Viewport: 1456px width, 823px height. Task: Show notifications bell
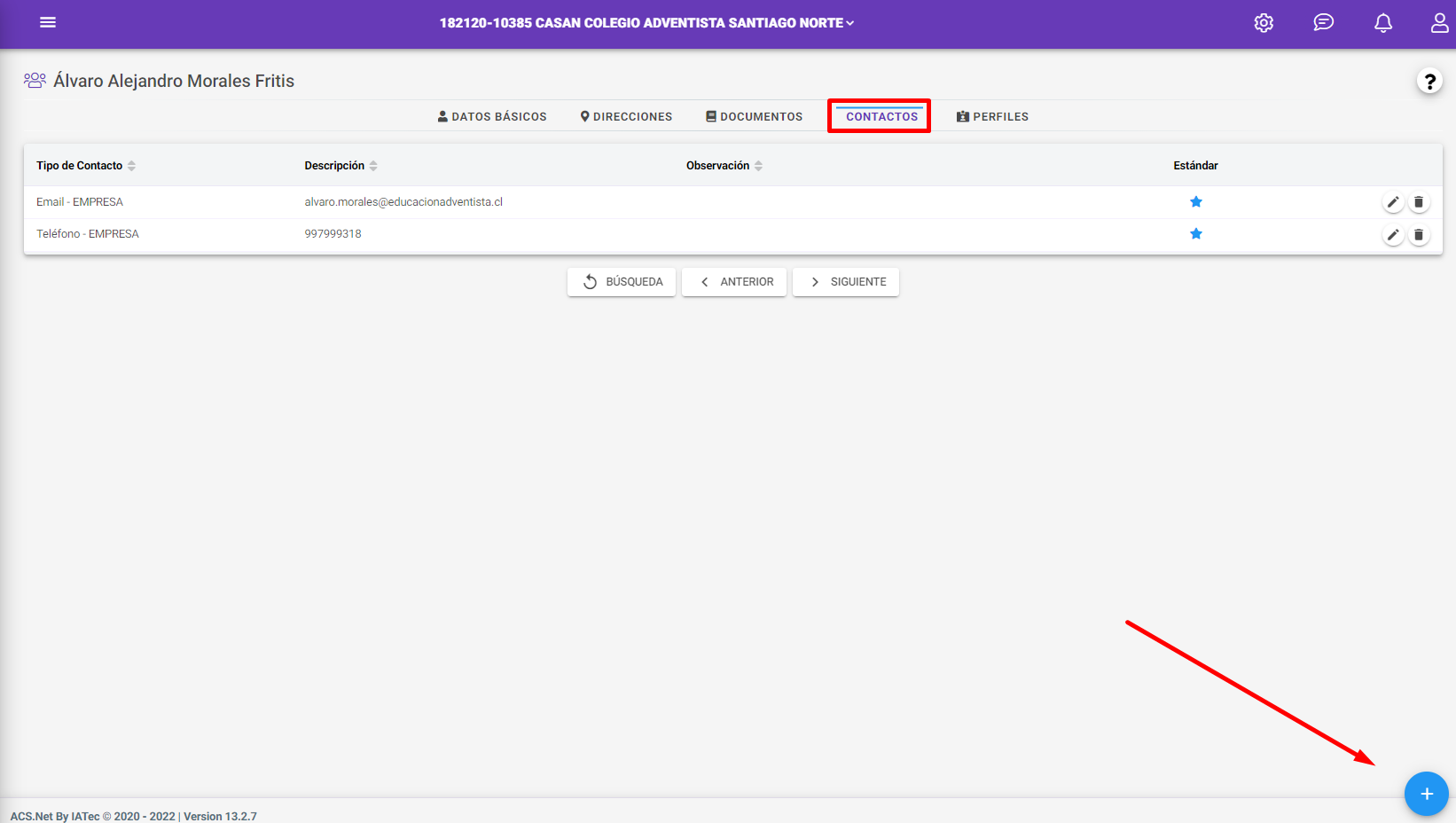pyautogui.click(x=1383, y=23)
